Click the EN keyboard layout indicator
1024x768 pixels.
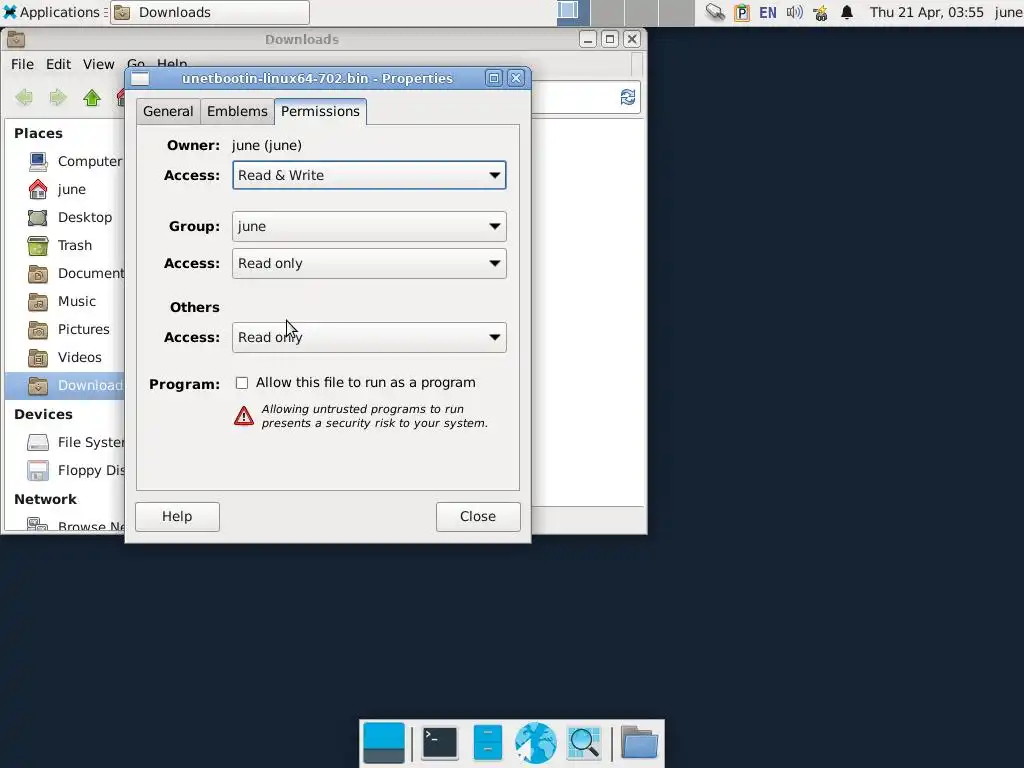(768, 12)
